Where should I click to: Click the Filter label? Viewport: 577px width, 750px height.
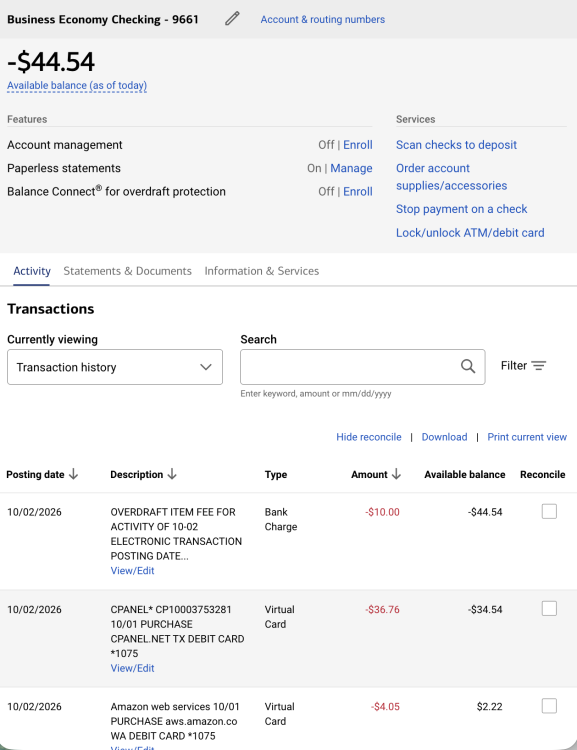514,366
